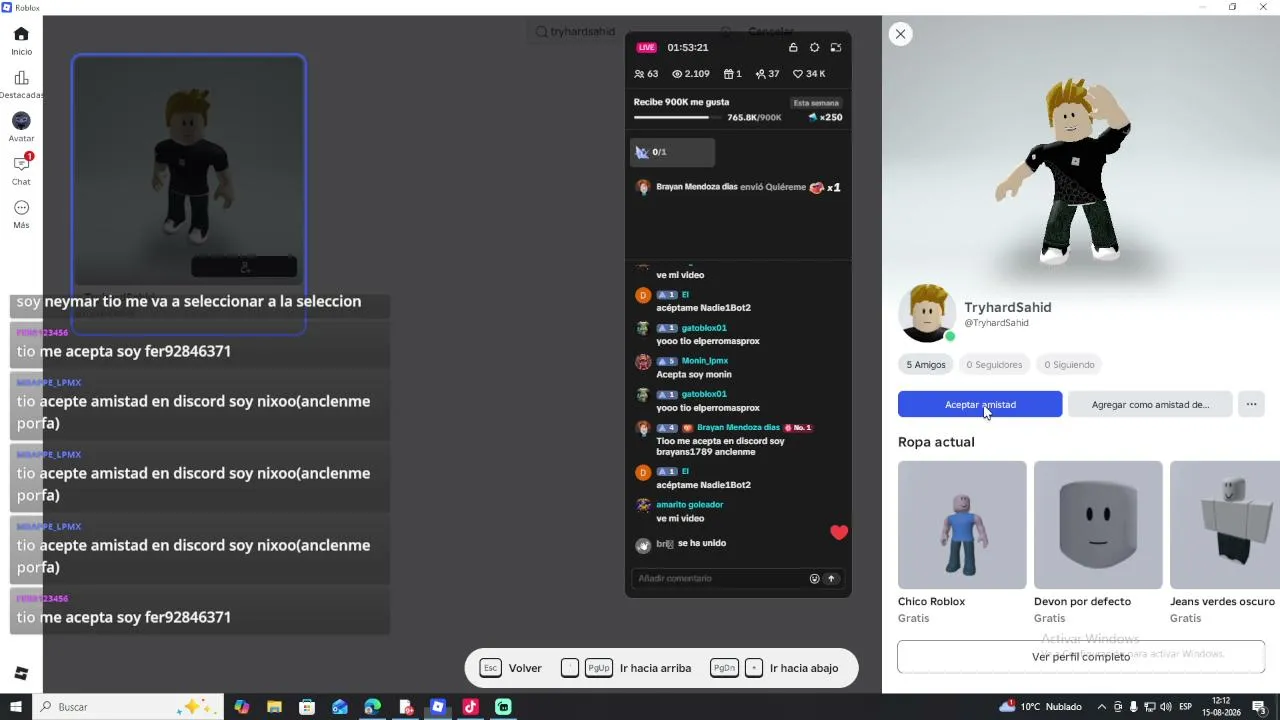
Task: Open Roblox Chat with notification badge
Action: point(21,170)
